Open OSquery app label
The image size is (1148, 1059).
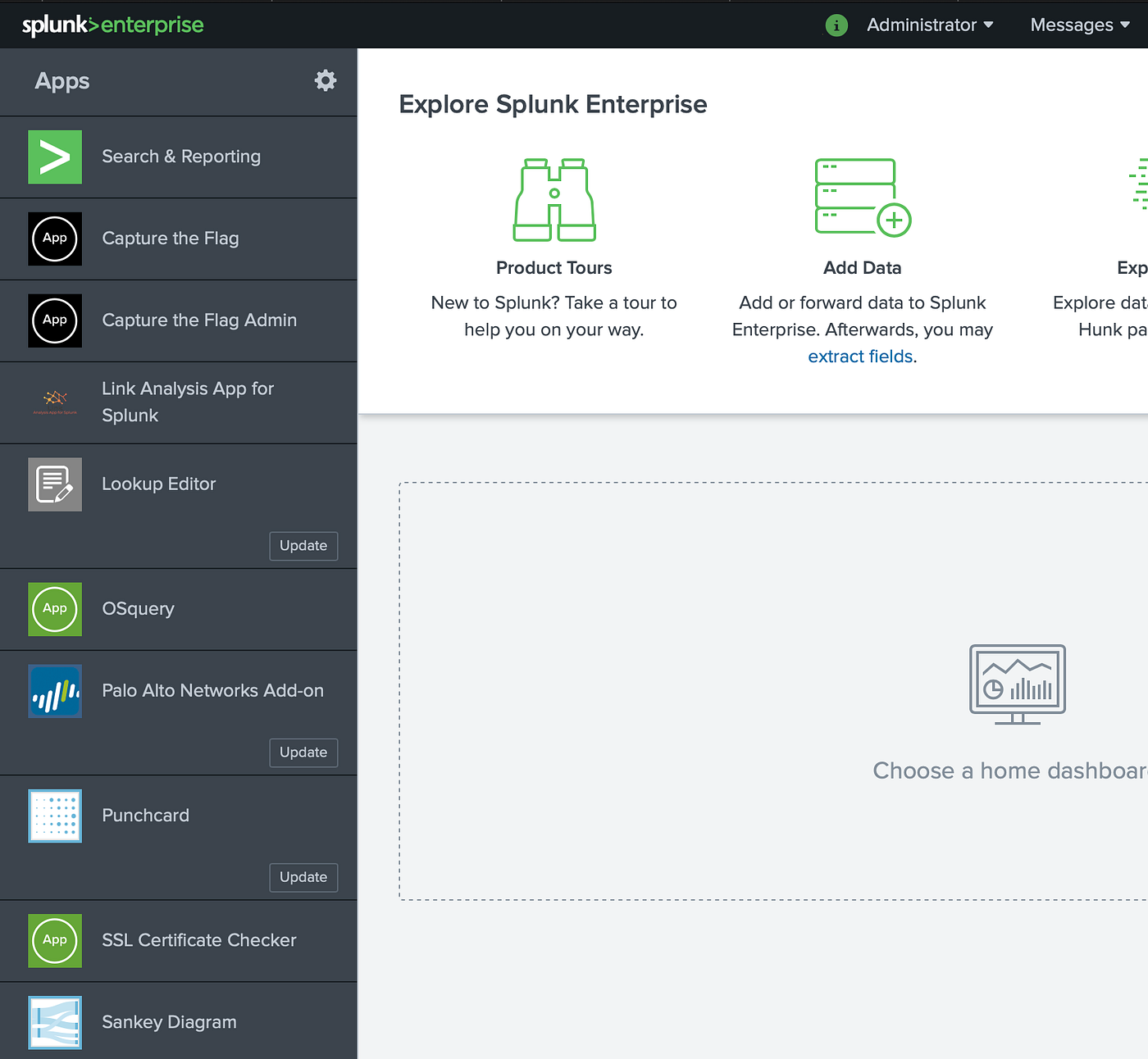[x=139, y=609]
